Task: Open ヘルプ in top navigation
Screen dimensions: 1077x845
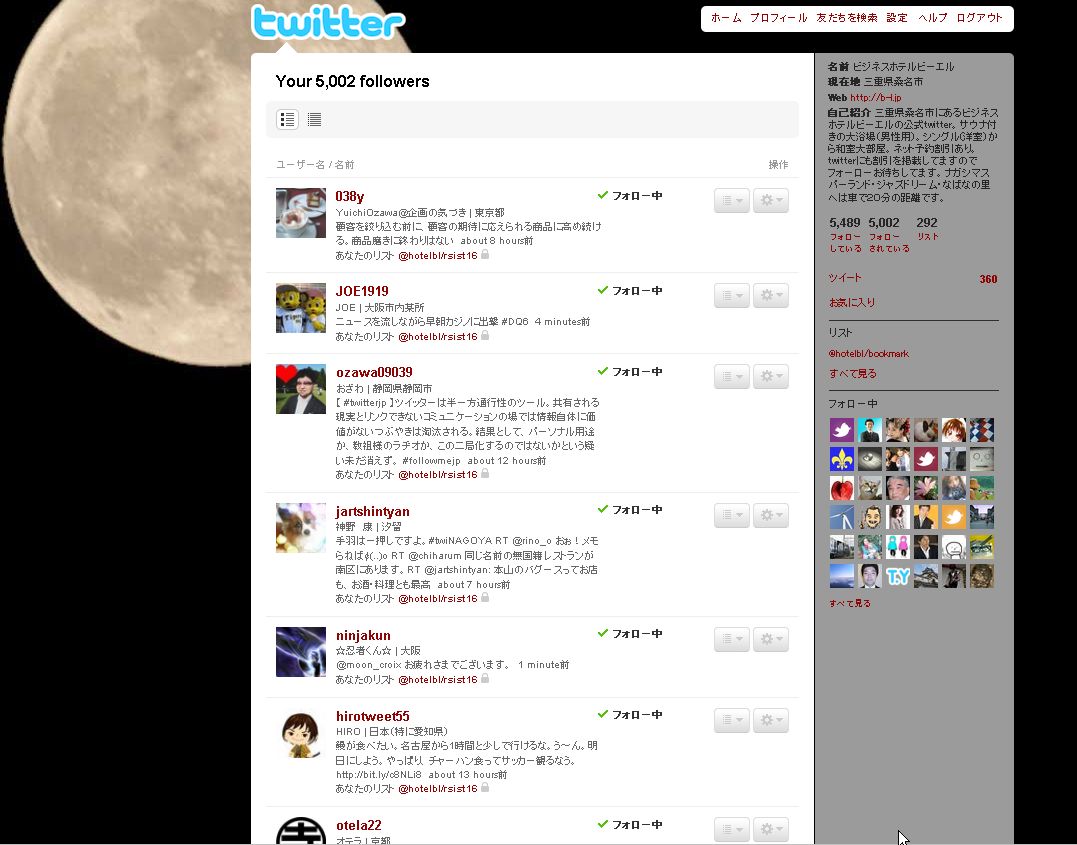Action: coord(933,18)
